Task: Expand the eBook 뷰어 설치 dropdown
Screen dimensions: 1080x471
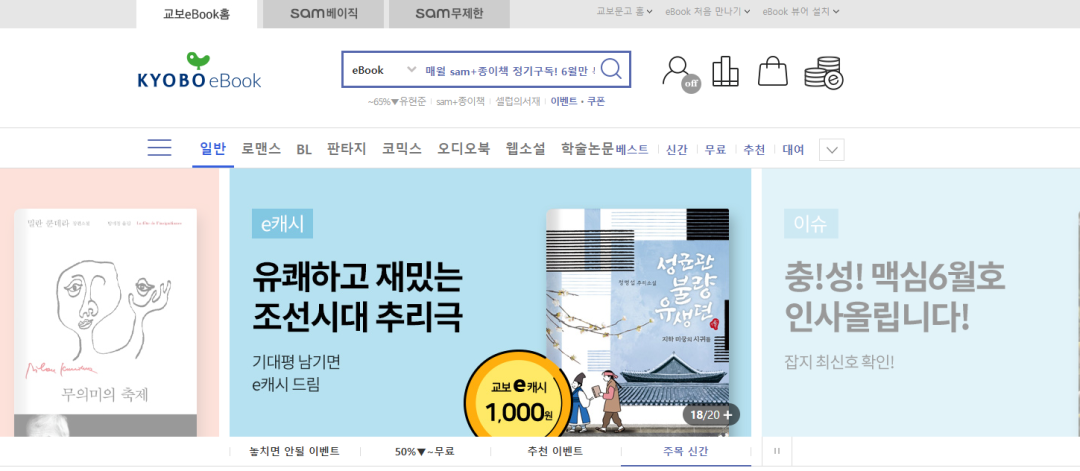Action: pos(801,11)
